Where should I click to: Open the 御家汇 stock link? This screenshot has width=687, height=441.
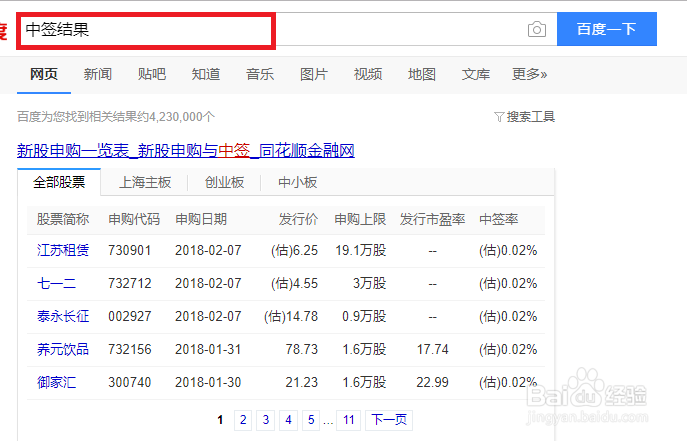click(x=57, y=382)
